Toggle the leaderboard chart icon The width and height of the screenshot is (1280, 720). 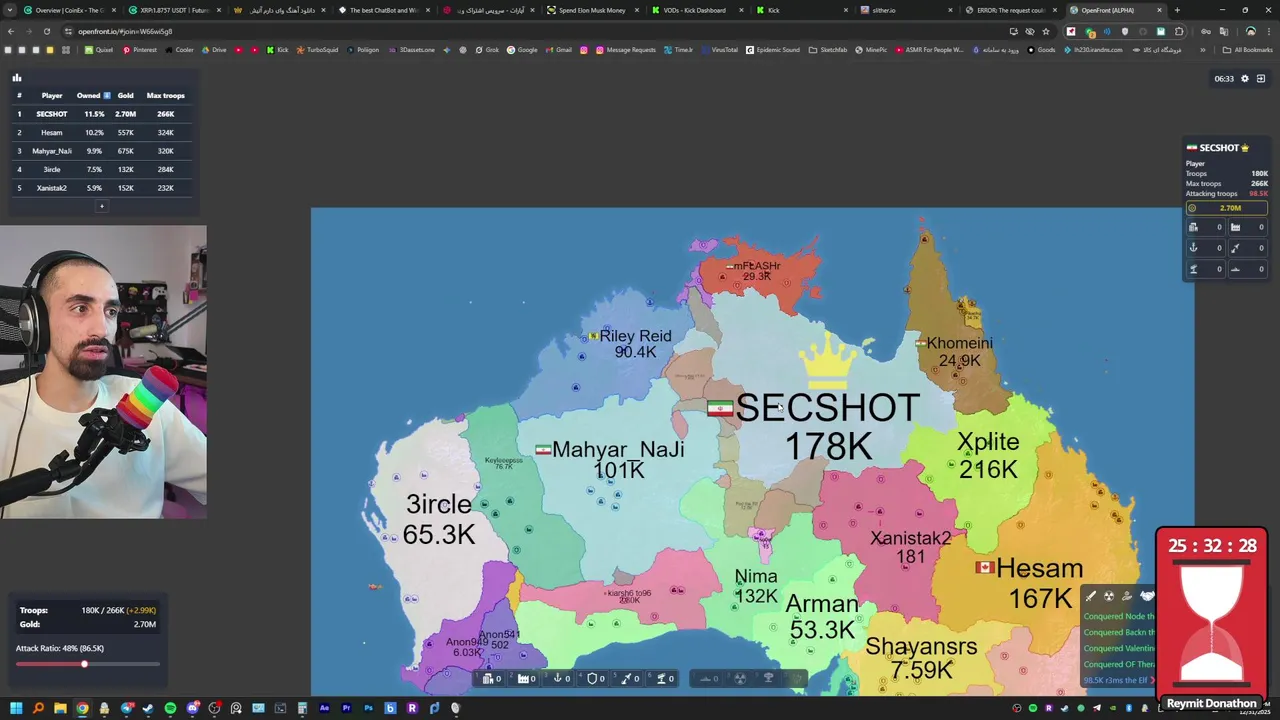16,77
